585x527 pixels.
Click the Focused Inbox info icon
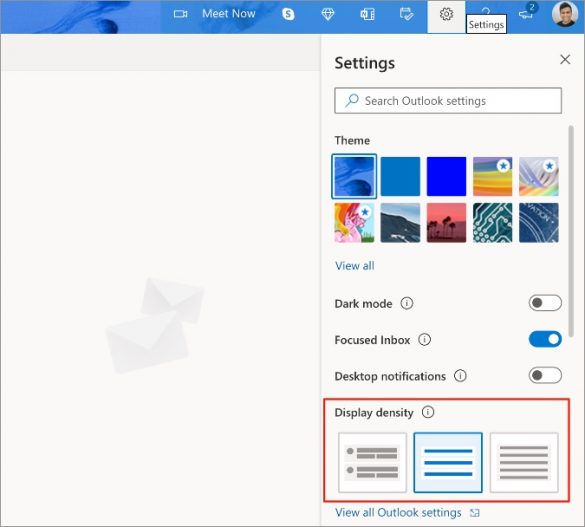point(424,339)
